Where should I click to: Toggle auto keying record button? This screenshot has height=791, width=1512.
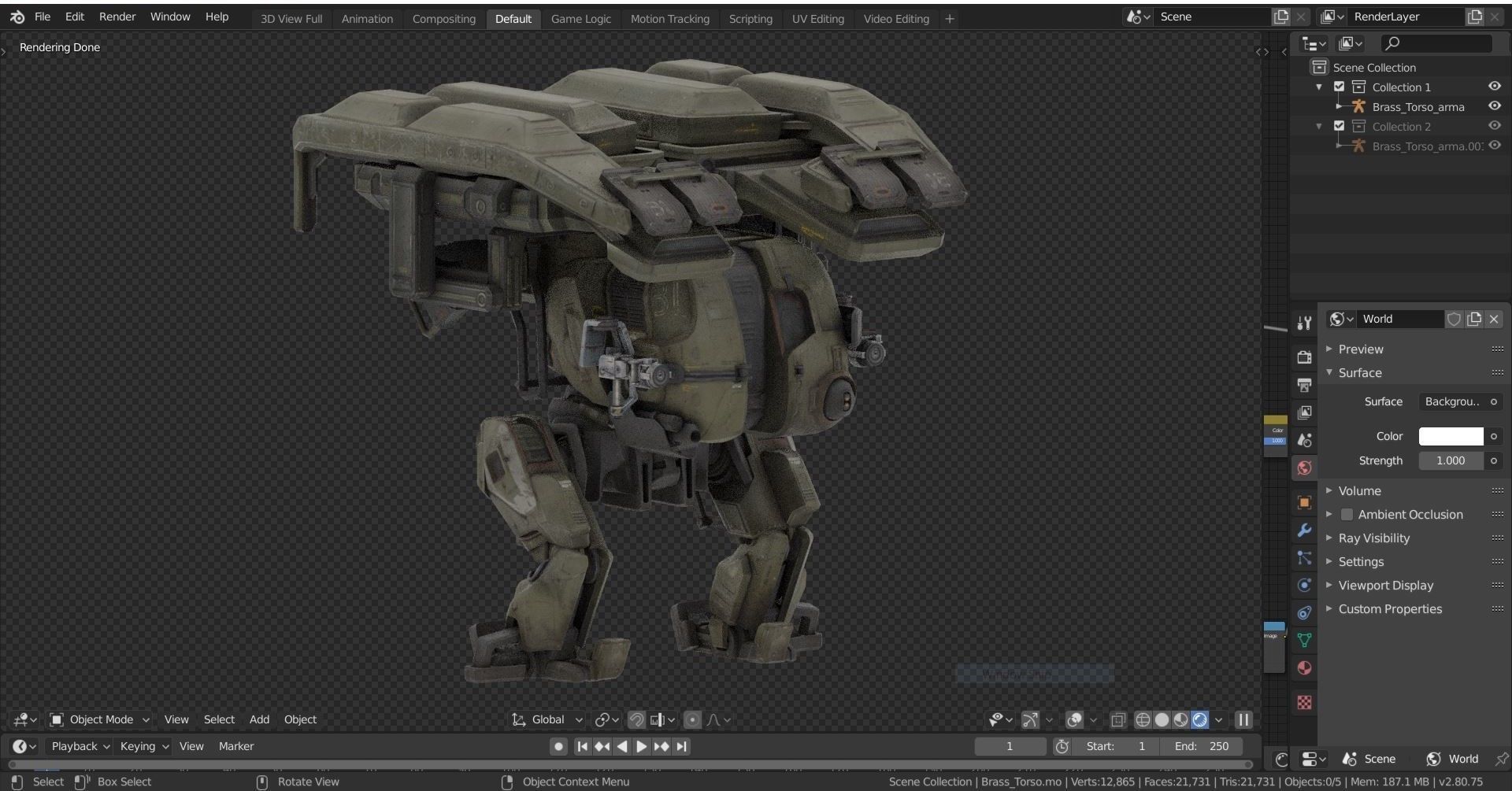tap(558, 746)
